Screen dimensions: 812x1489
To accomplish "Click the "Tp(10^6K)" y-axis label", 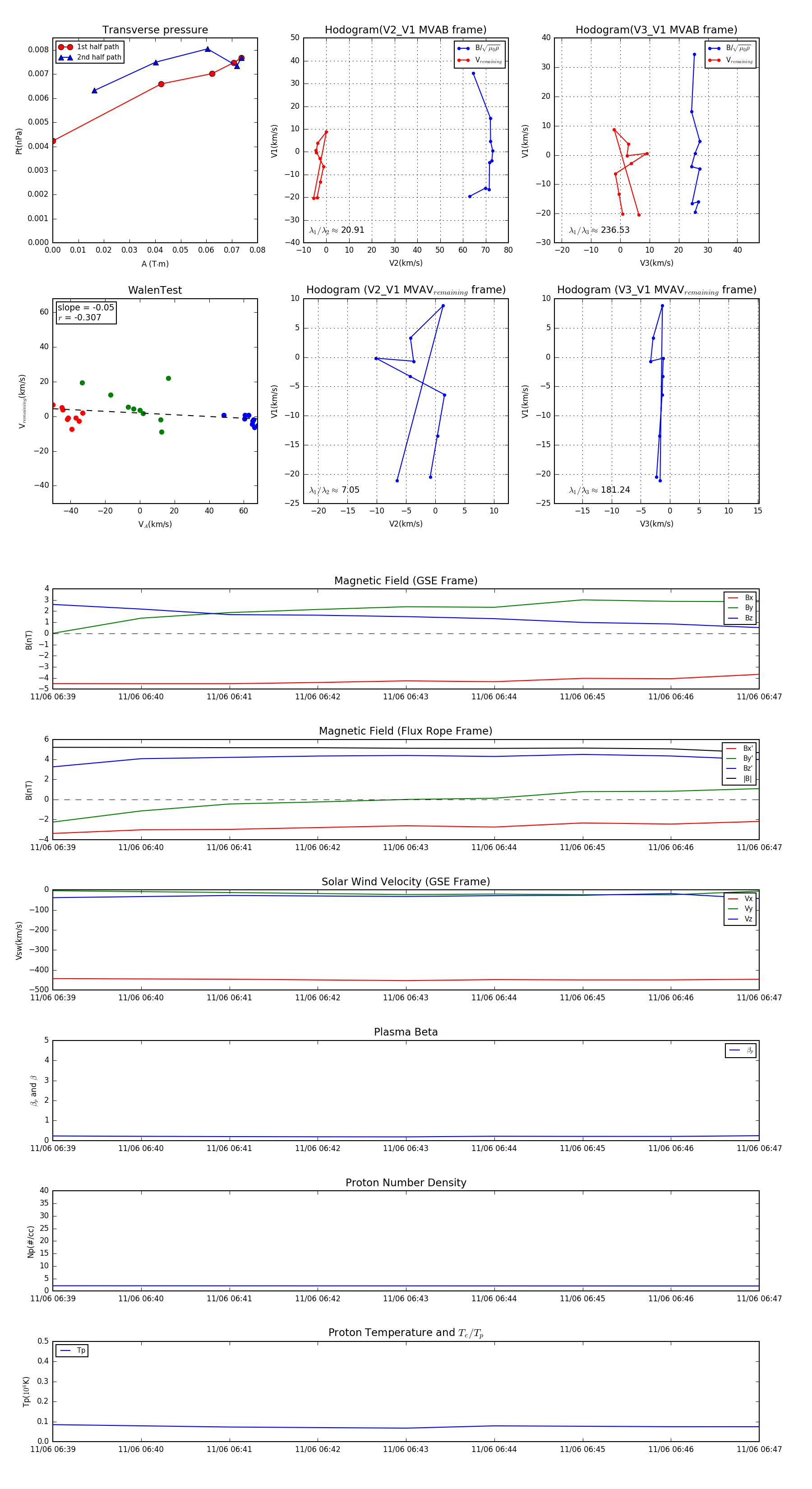I will pos(26,1392).
